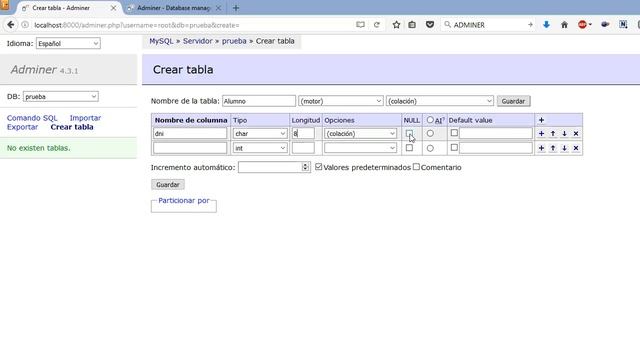
Task: Click the Longitud field containing 8
Action: click(303, 133)
